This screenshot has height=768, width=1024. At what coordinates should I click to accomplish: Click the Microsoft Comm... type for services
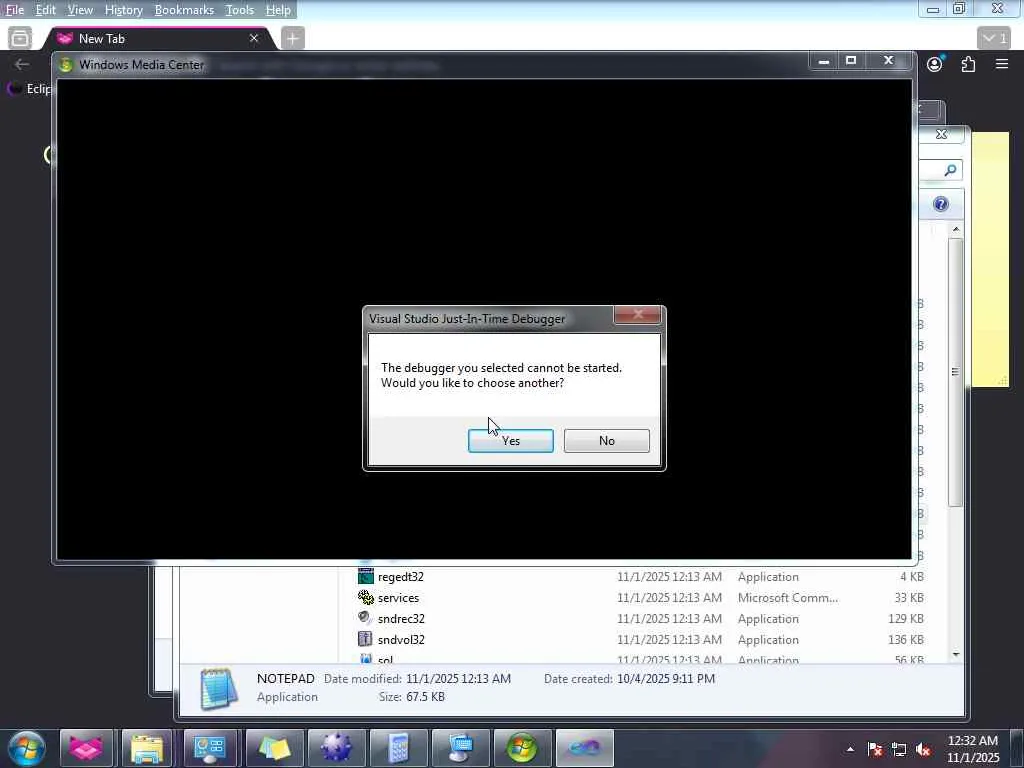coord(788,598)
